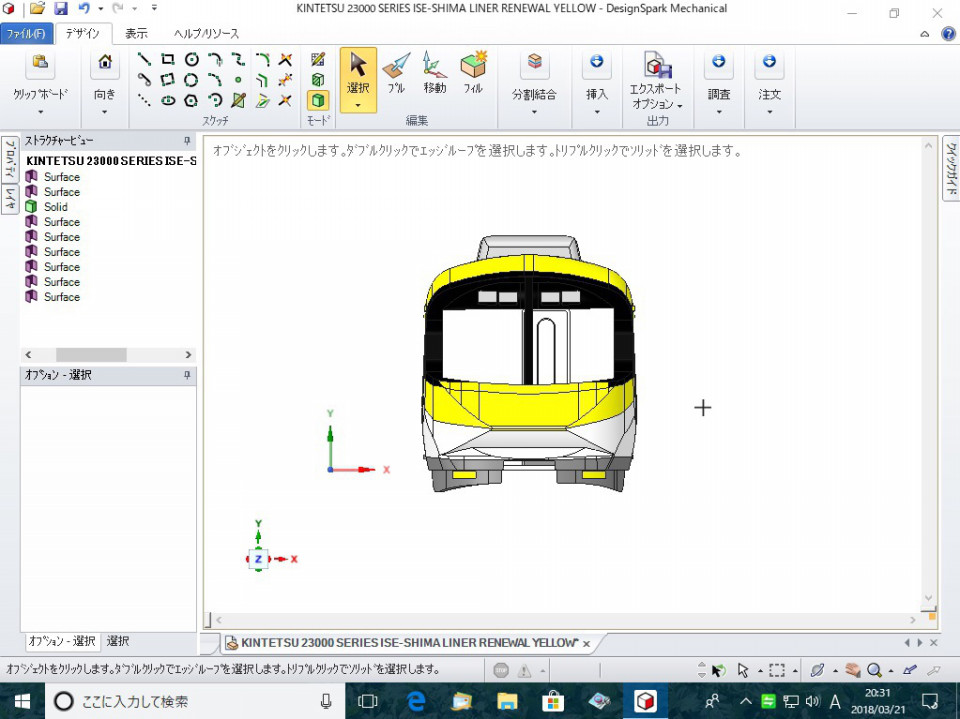The width and height of the screenshot is (960, 719).
Task: Open the Windows Start menu
Action: [22, 701]
